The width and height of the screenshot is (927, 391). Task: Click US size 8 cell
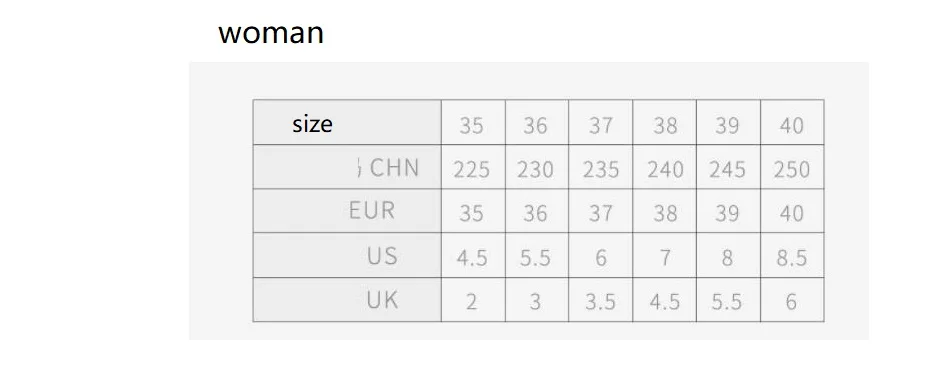tap(727, 258)
